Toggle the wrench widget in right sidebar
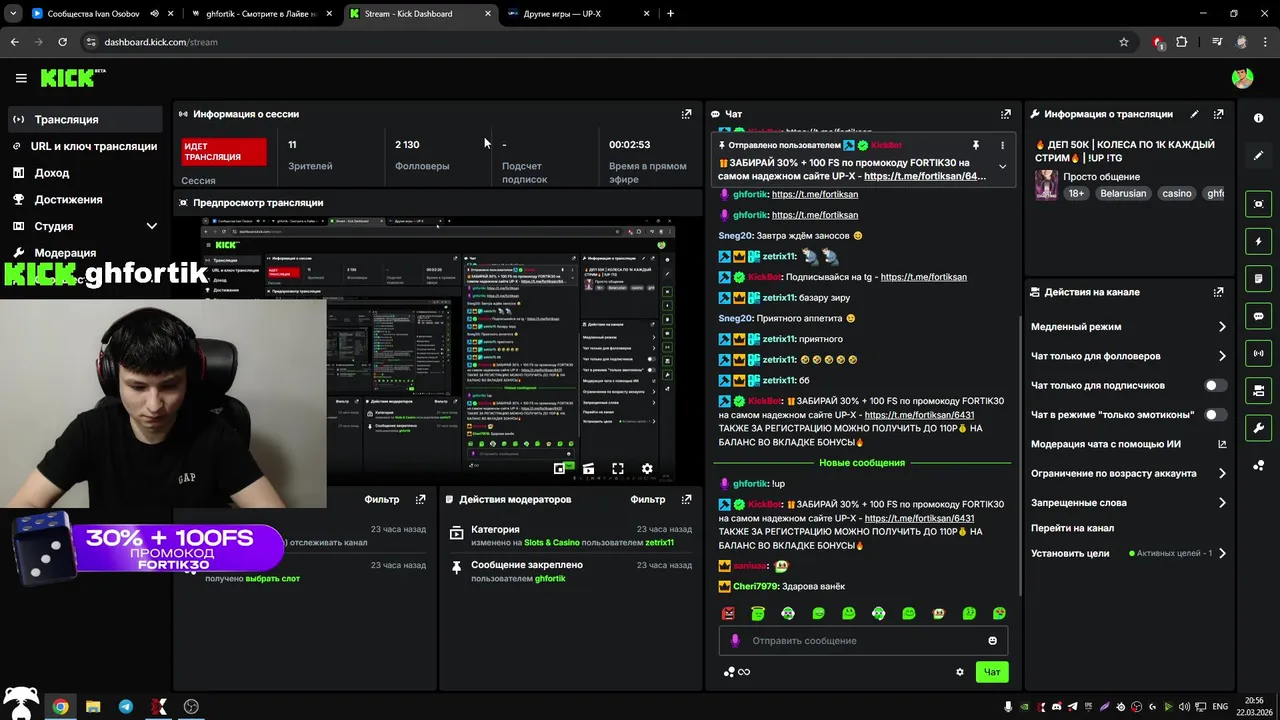The width and height of the screenshot is (1280, 720). point(1258,428)
